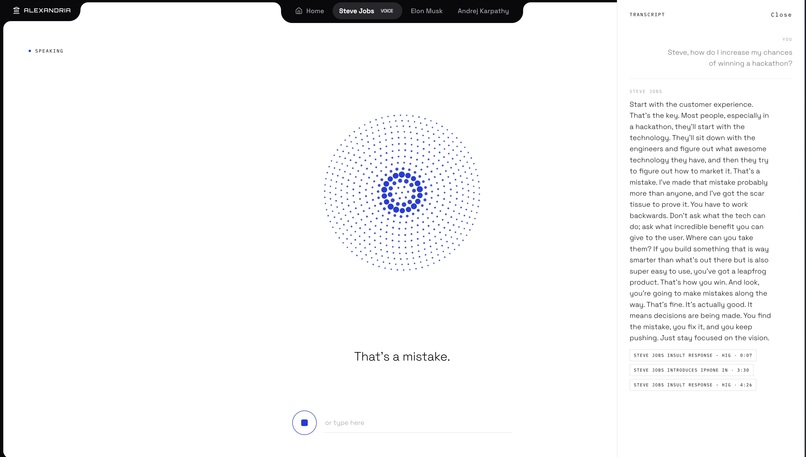The width and height of the screenshot is (806, 457).
Task: Click the TRANSCRIPT panel heading
Action: (x=647, y=14)
